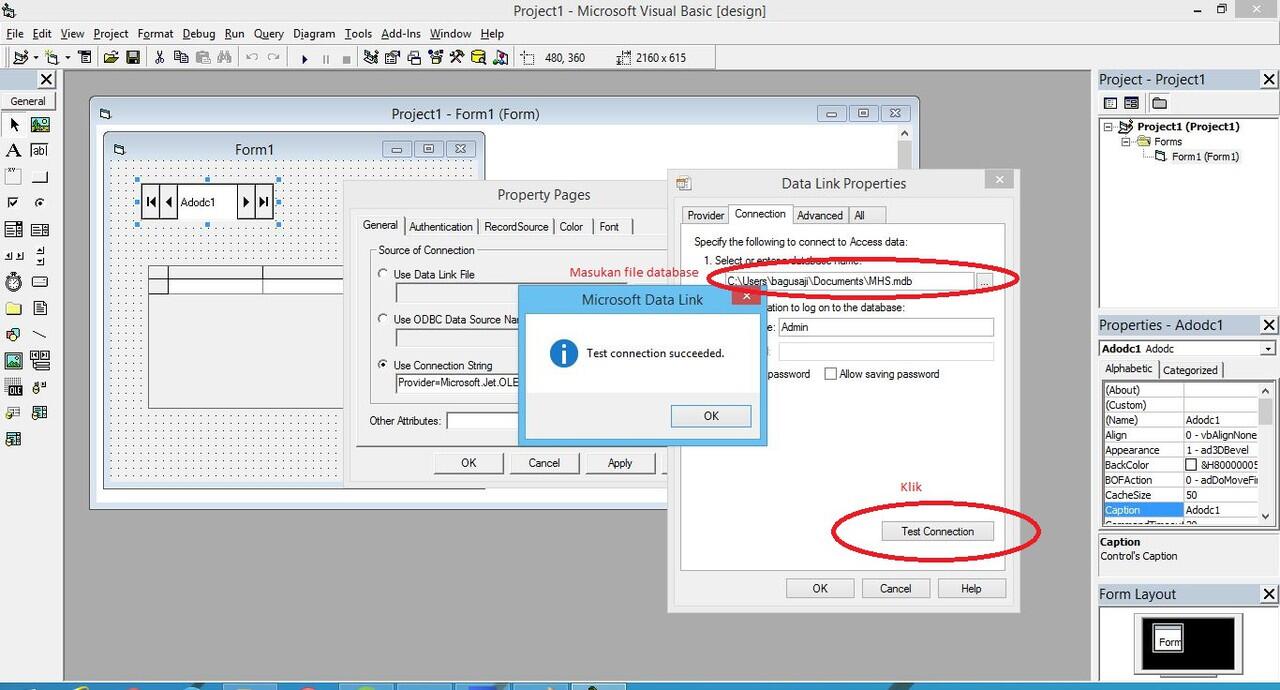Click the Properties list scrollbar down arrow

1267,515
